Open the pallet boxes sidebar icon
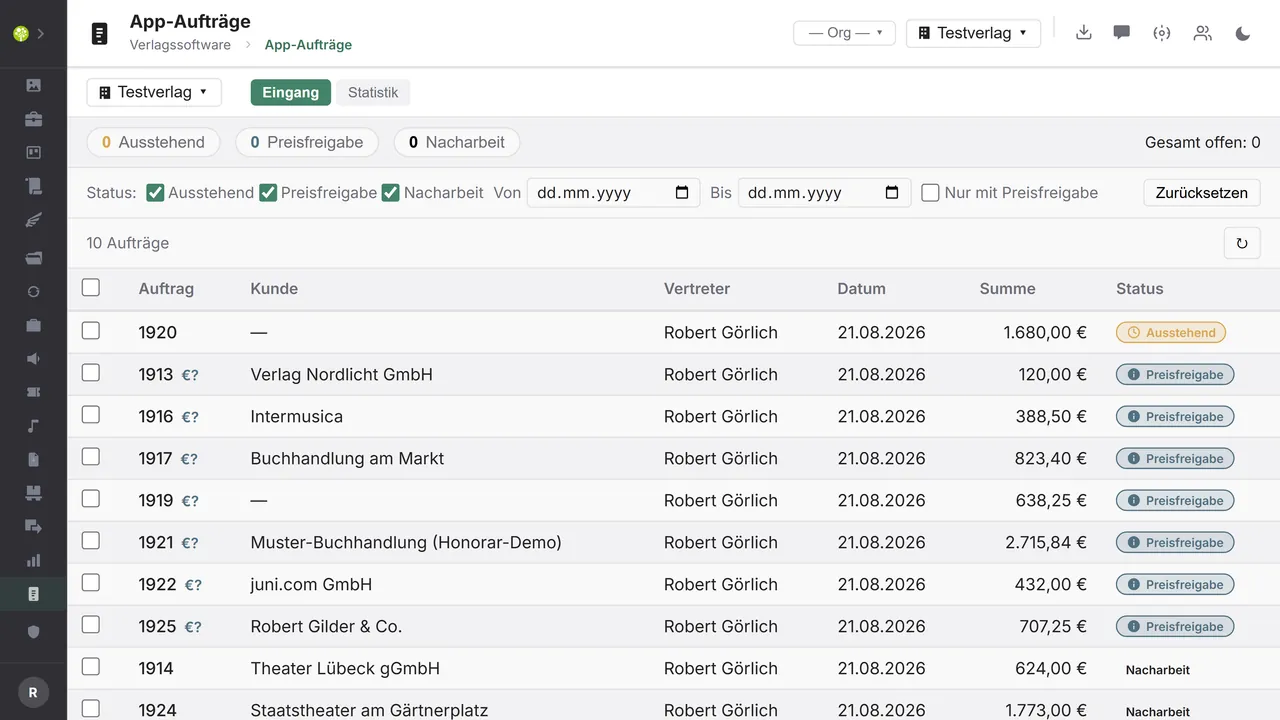 33,493
